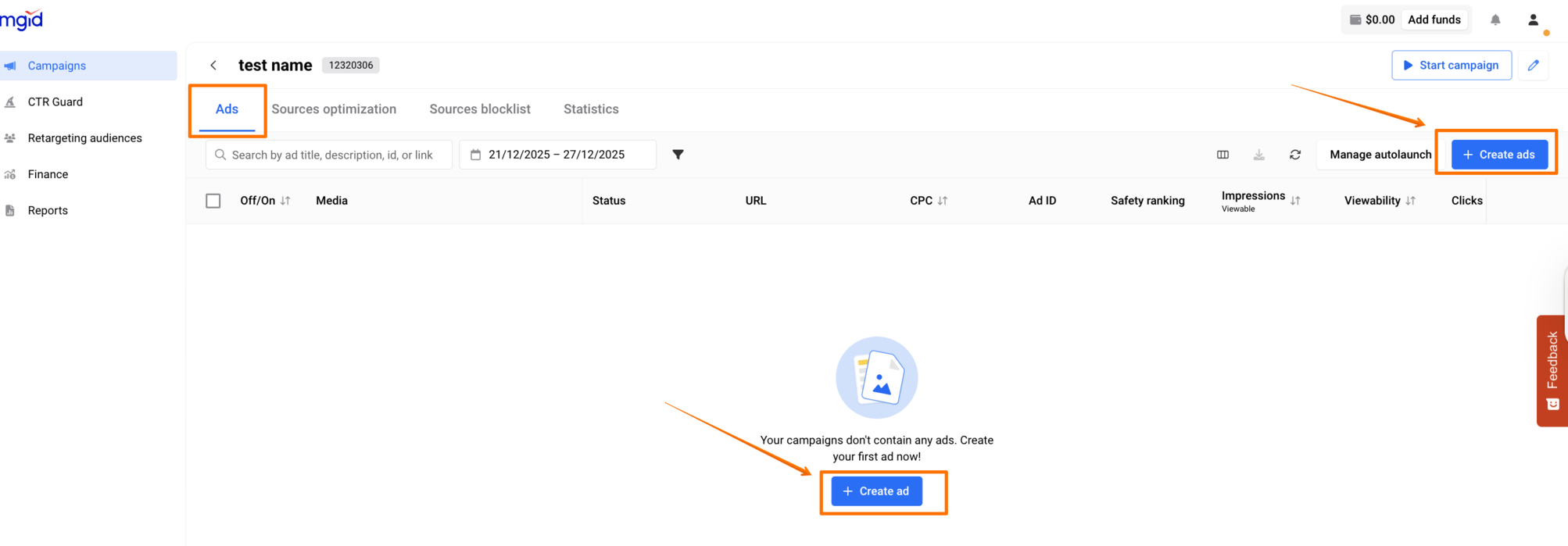This screenshot has height=546, width=1568.
Task: Click the campaign title test name
Action: [275, 66]
